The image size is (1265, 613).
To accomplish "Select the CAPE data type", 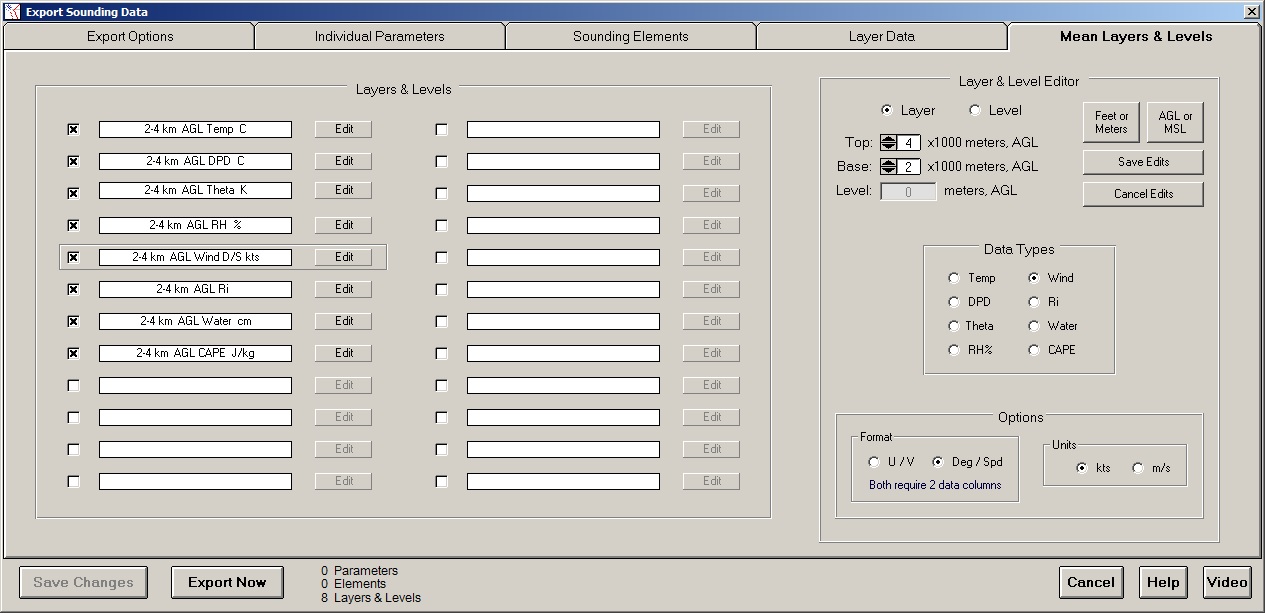I will click(1034, 350).
